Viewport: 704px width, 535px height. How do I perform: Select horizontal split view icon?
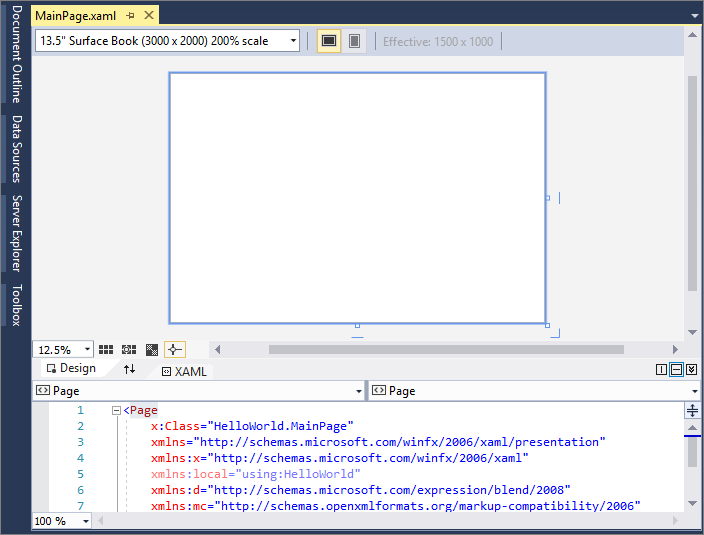[x=676, y=370]
